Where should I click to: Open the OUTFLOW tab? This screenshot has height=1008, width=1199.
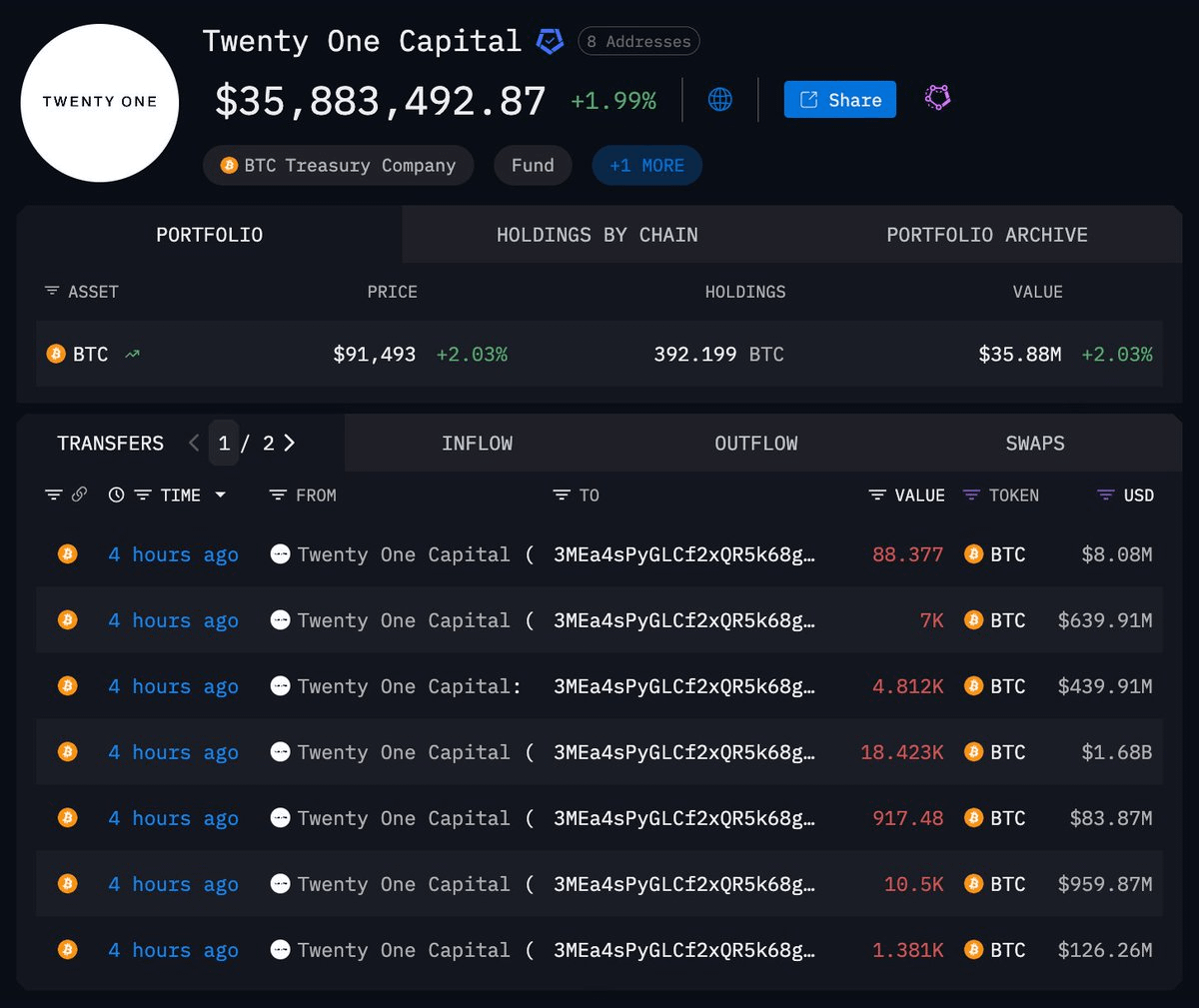(756, 443)
